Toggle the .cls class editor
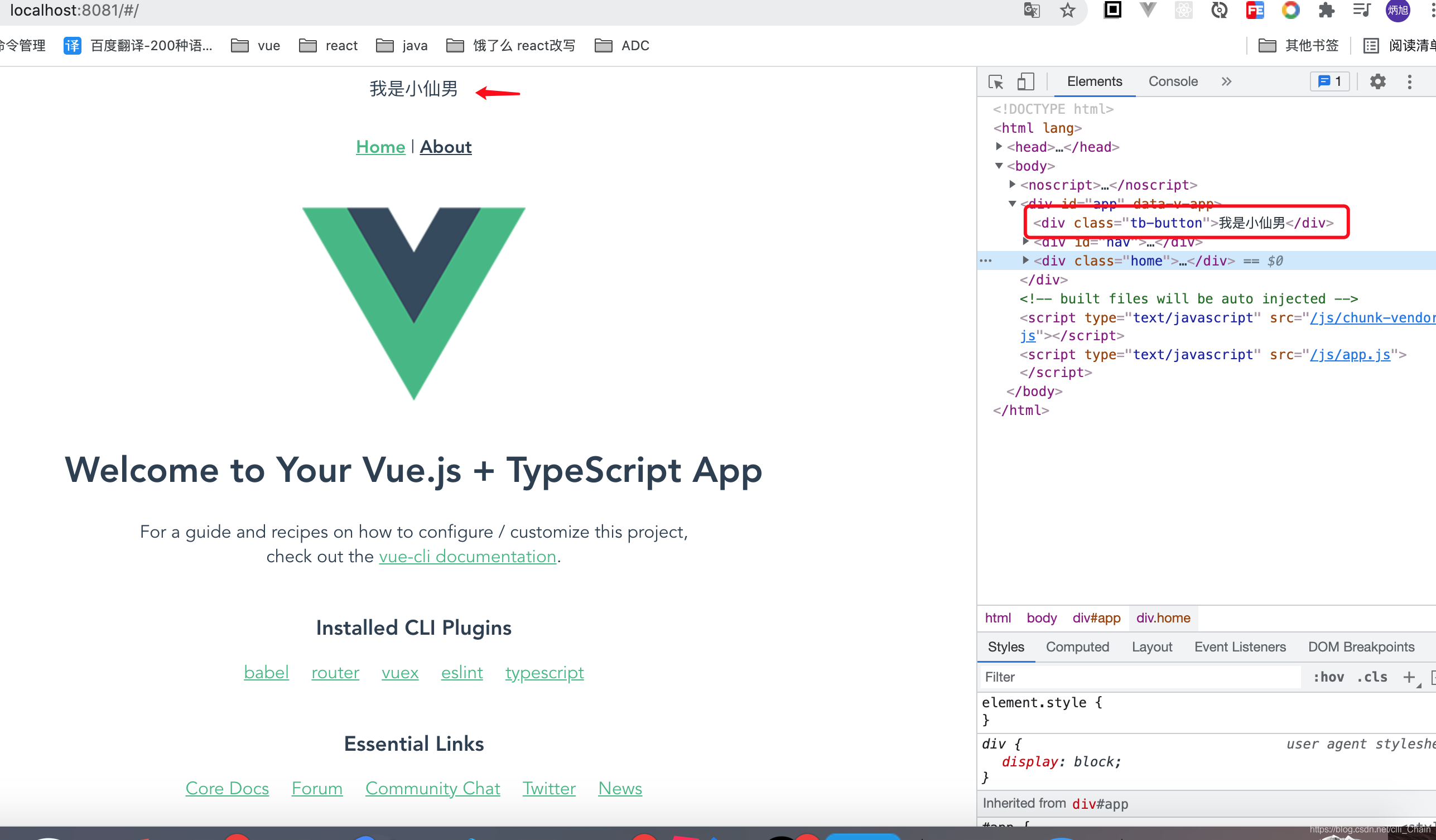 tap(1372, 677)
